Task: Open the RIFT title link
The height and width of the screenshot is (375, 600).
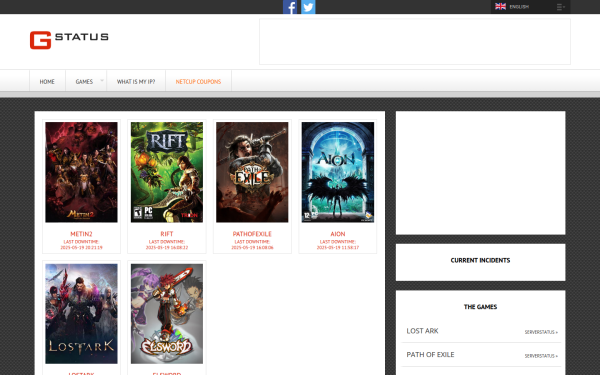Action: (167, 234)
